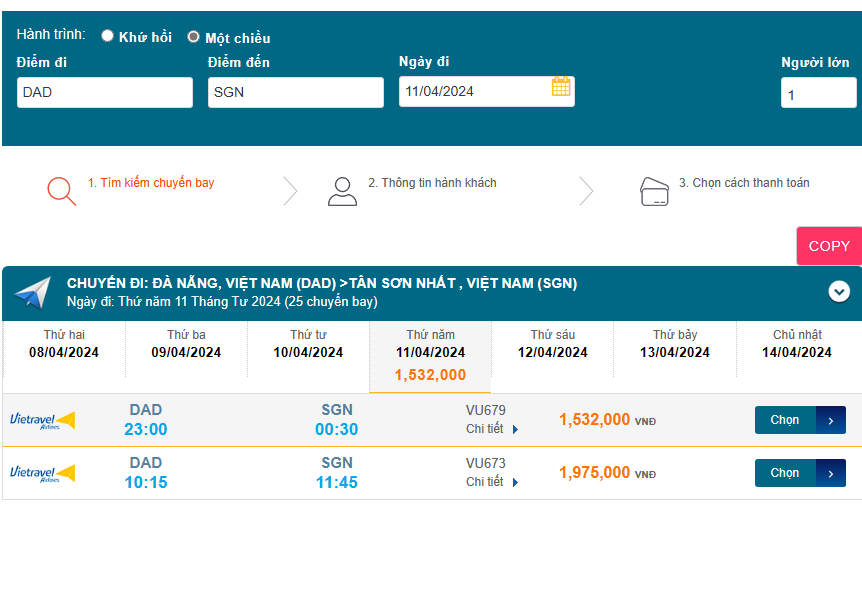Switch to Thứ sáu 12/04/2024 date tab

[x=553, y=344]
